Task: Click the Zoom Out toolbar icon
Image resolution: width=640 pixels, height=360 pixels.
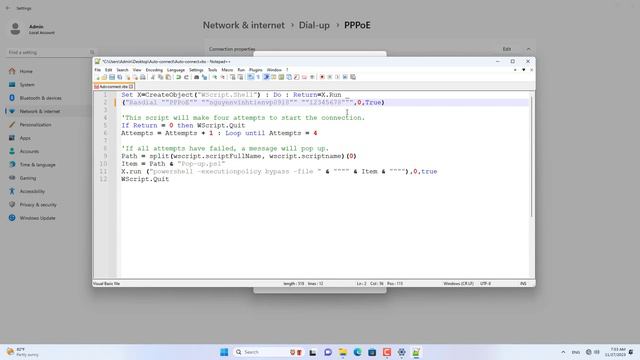Action: (x=223, y=77)
